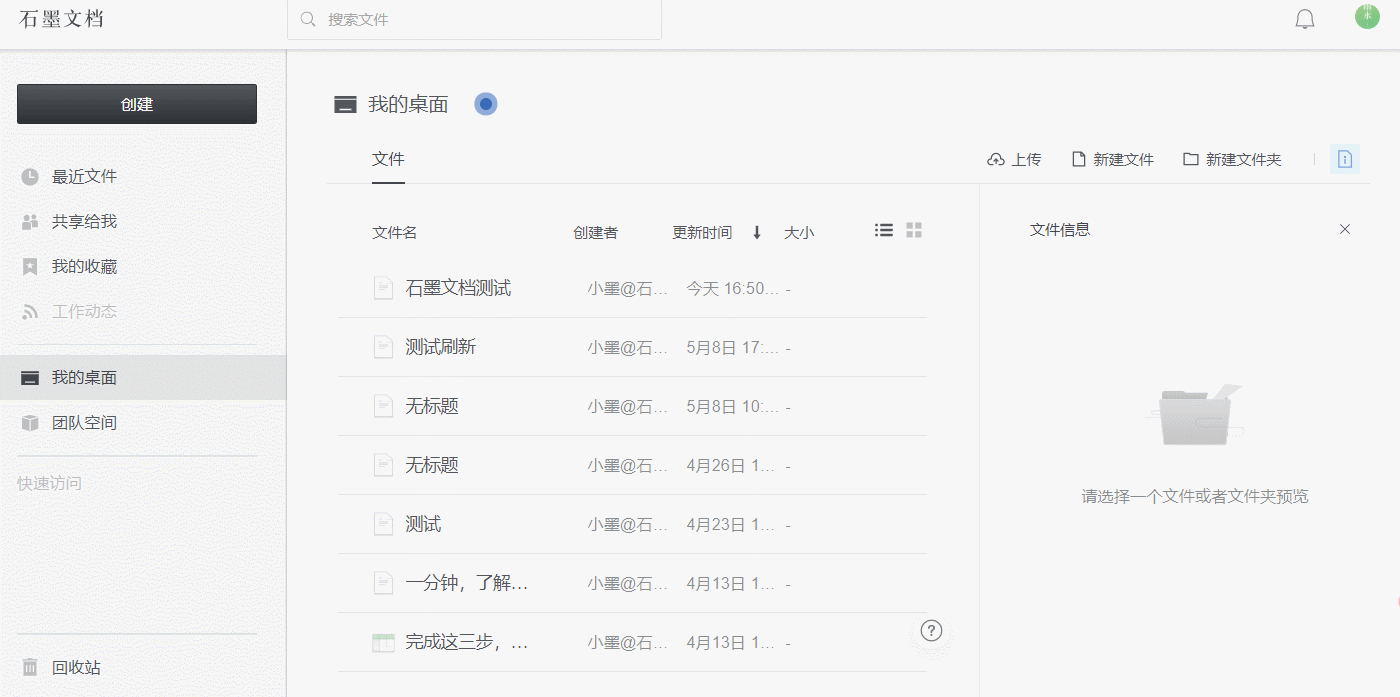The height and width of the screenshot is (697, 1400).
Task: Click the 5月8日 17: date in 测试刷新 row
Action: 732,348
